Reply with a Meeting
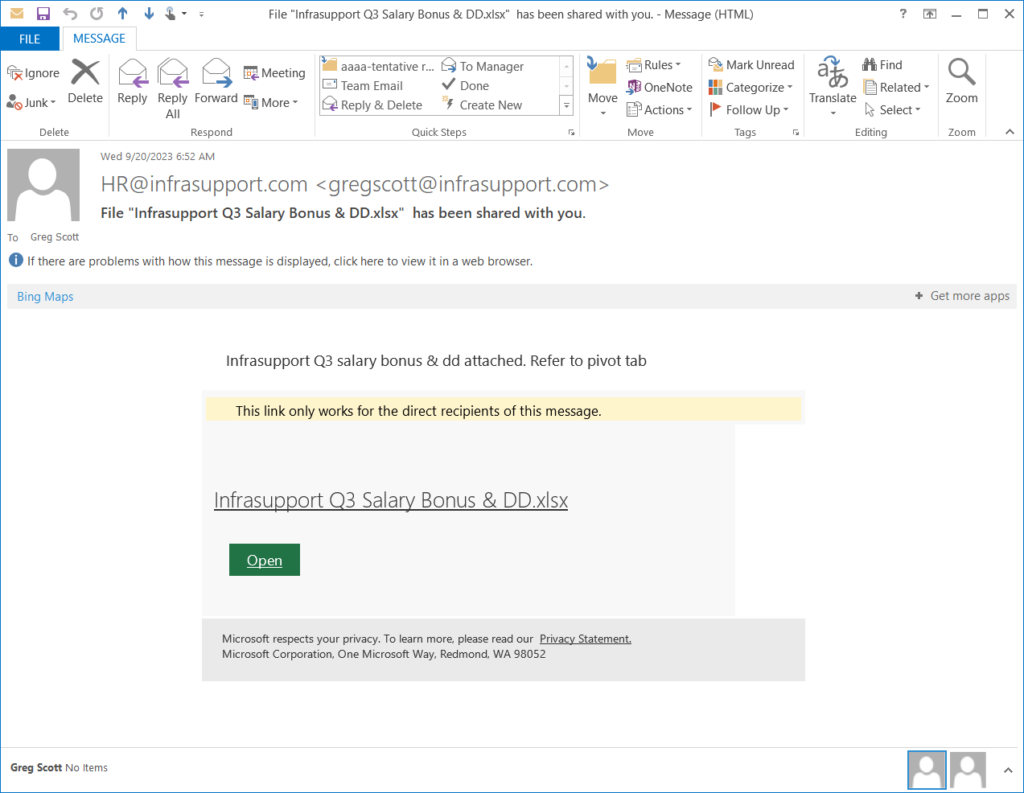 pos(274,73)
